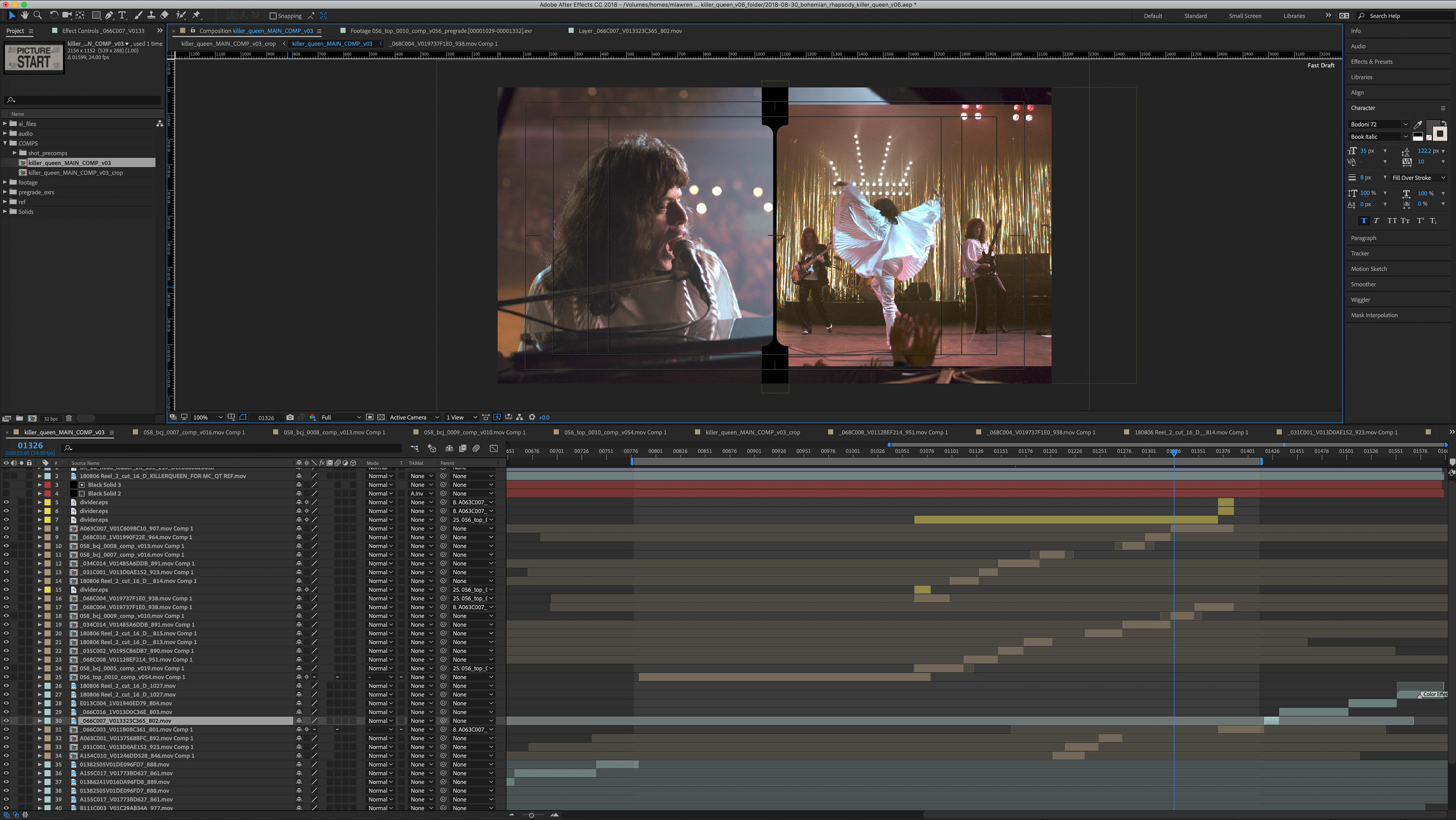Toggle visibility of layer 30 _066C007 clip

[6, 721]
